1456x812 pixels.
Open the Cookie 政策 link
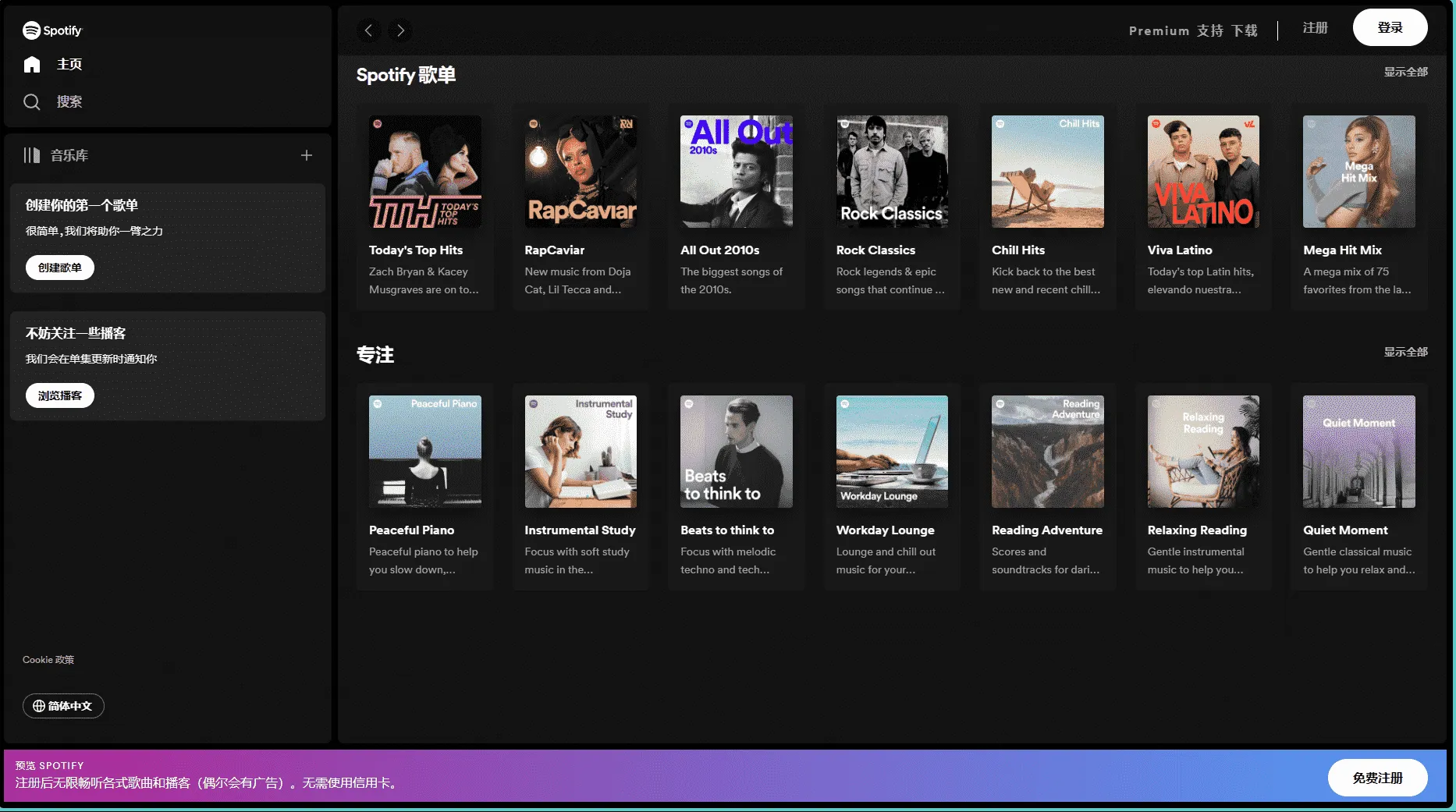(48, 660)
